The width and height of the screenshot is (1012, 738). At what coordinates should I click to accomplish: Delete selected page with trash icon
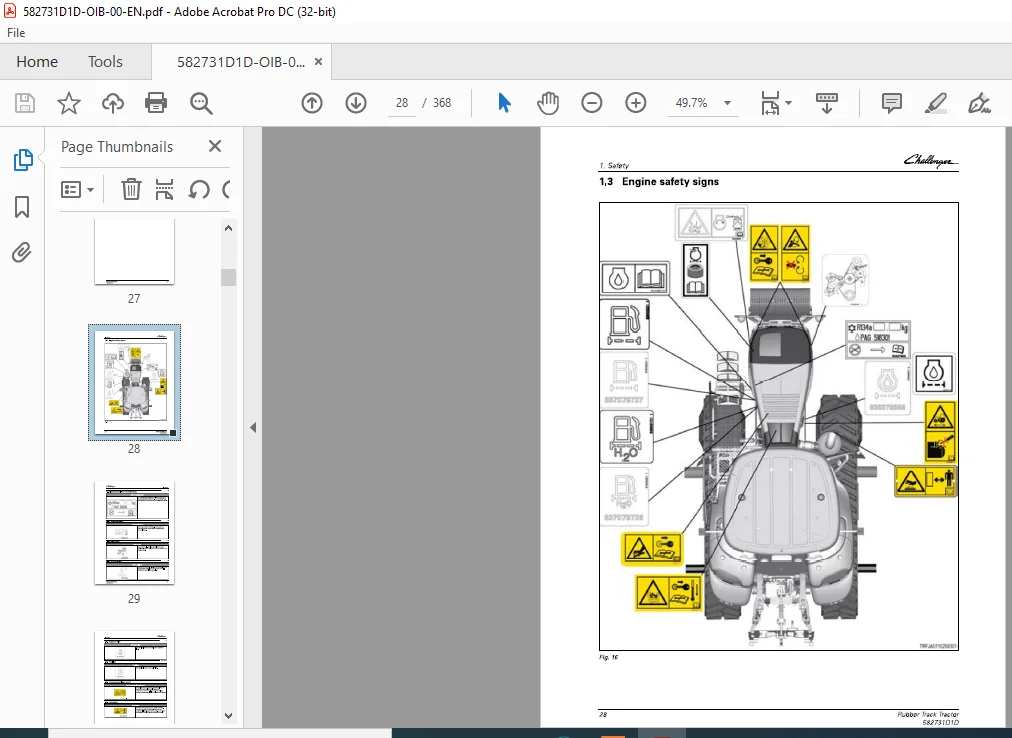pyautogui.click(x=131, y=190)
